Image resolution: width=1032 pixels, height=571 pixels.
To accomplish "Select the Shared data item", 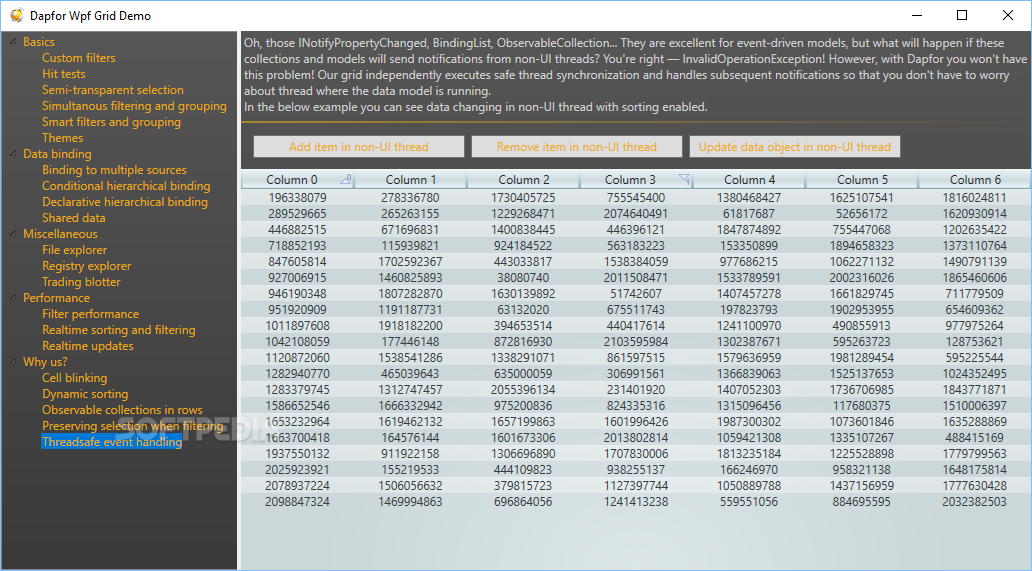I will 74,218.
